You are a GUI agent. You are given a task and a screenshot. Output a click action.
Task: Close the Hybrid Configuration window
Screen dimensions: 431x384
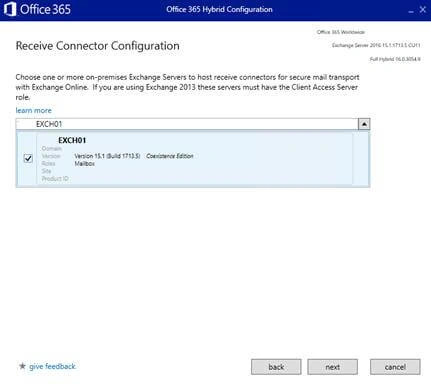point(423,10)
